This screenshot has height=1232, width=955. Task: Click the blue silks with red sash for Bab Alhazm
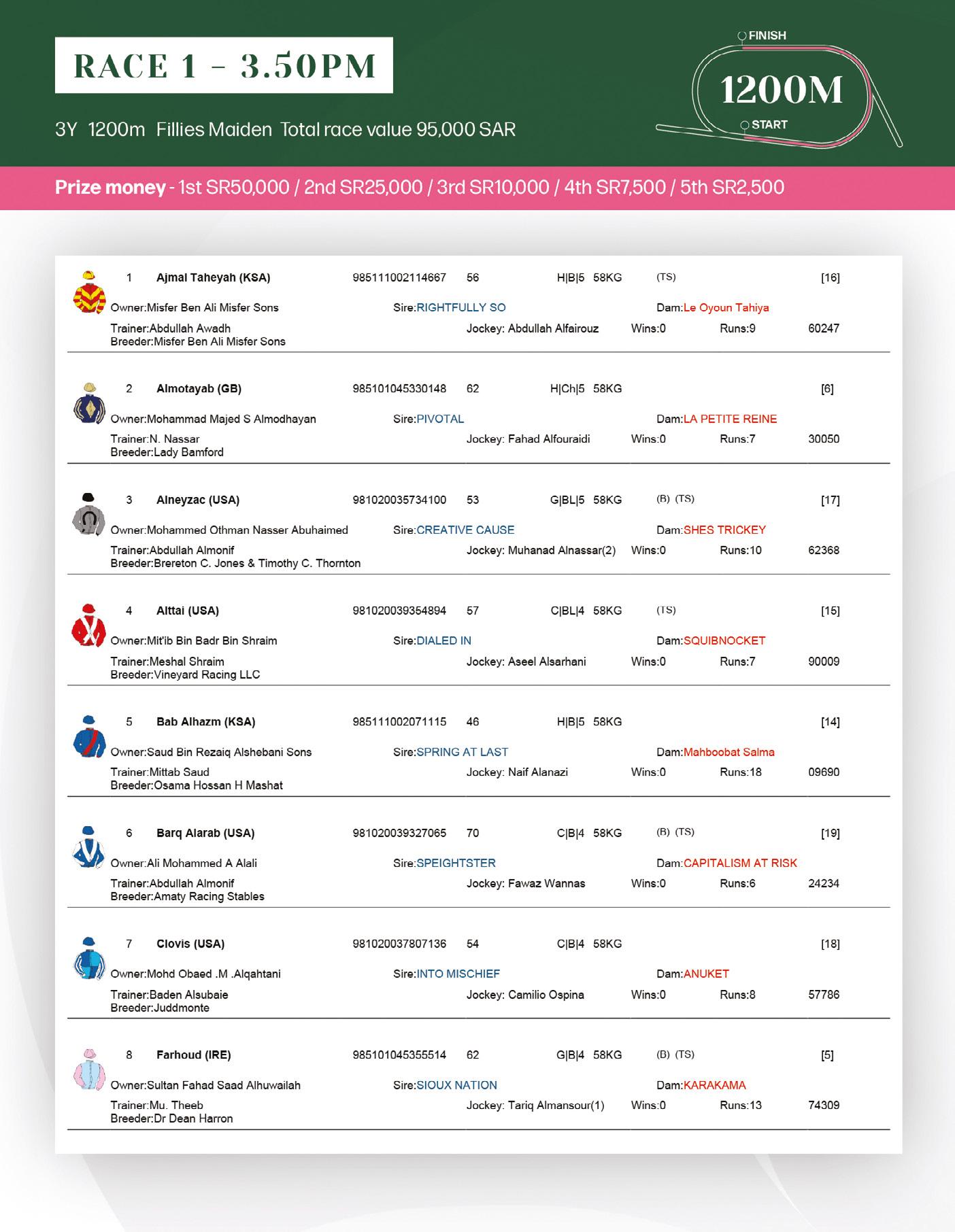tap(89, 736)
